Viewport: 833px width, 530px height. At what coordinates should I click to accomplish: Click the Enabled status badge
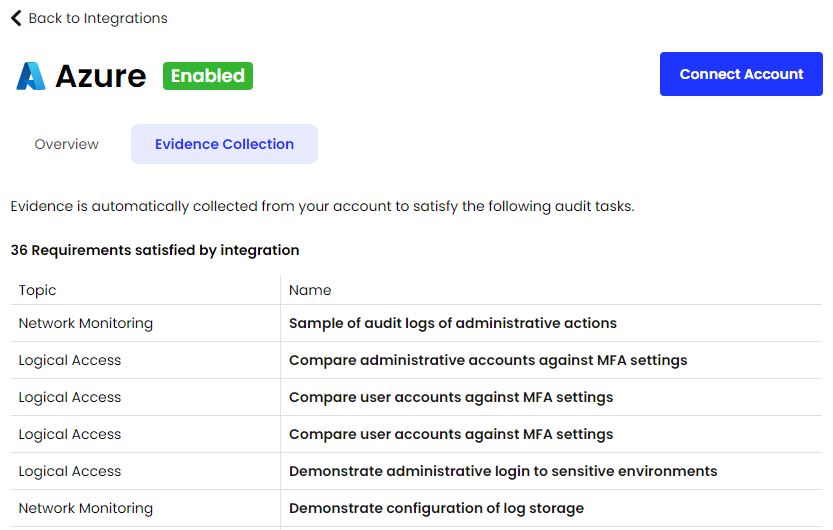(208, 76)
